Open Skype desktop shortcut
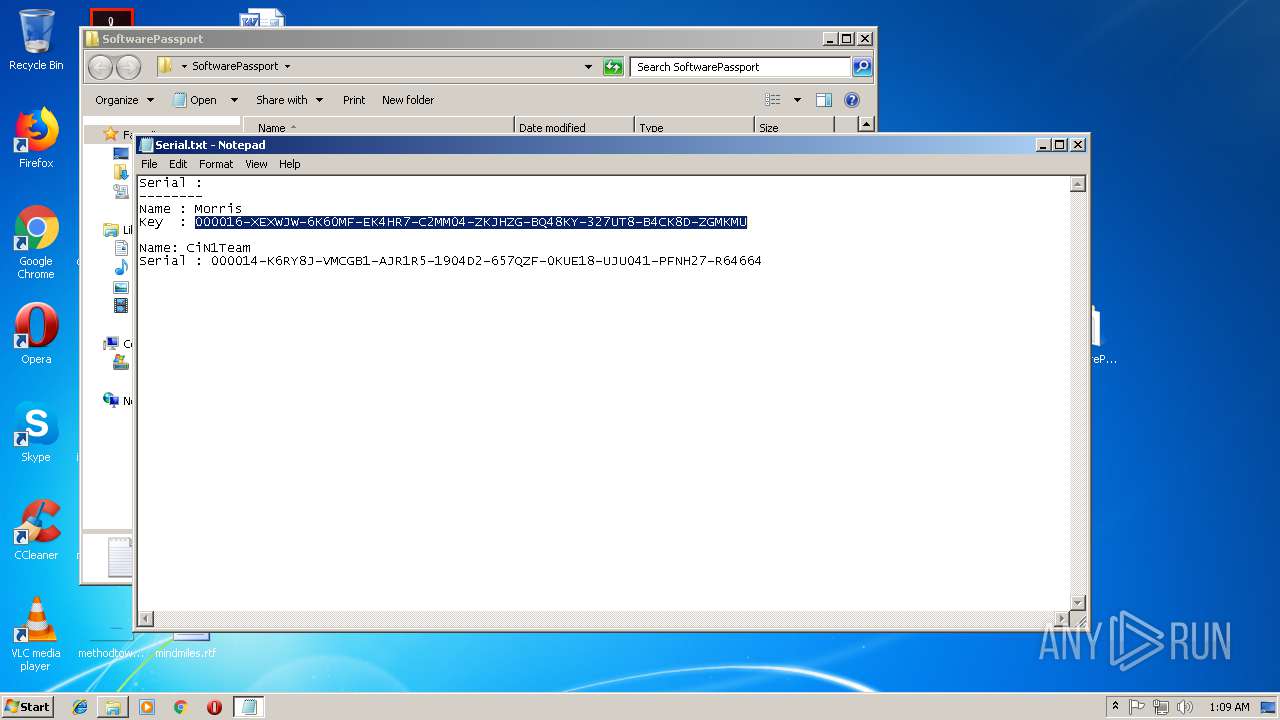This screenshot has height=720, width=1280. 36,432
